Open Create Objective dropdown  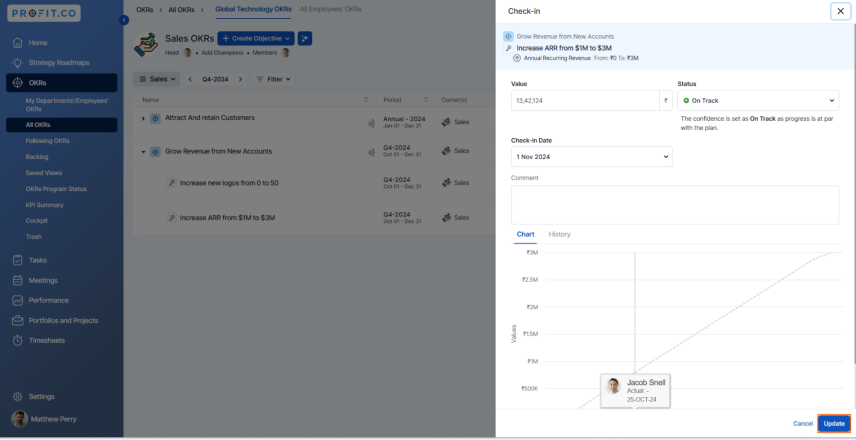click(x=256, y=39)
